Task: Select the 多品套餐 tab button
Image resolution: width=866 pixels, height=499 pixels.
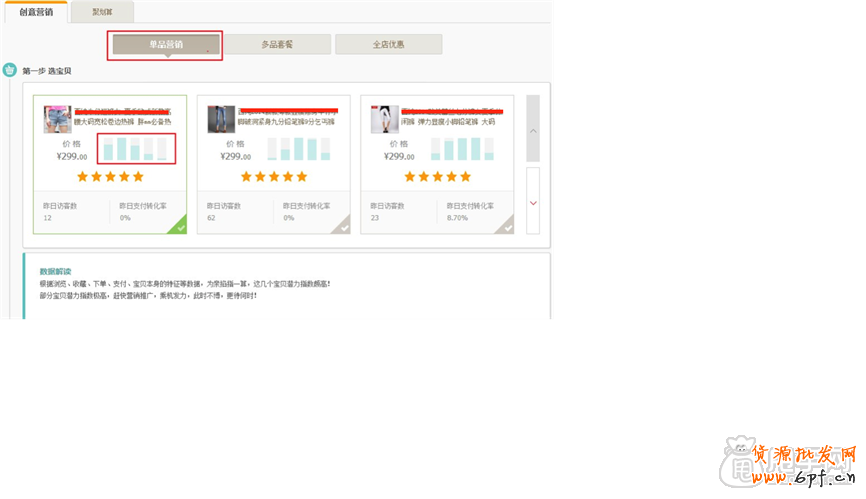Action: [x=277, y=45]
